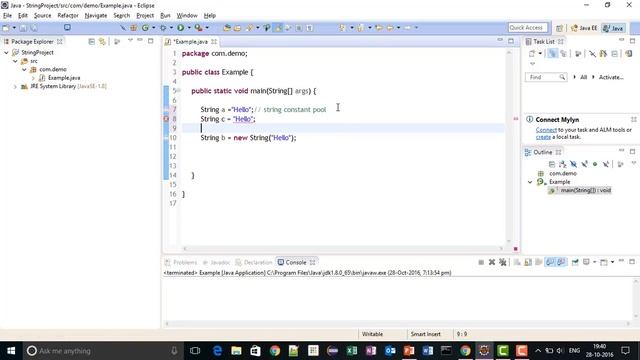The image size is (640, 360).
Task: Click Collapse All icon in Outline toolbar
Action: pos(552,164)
